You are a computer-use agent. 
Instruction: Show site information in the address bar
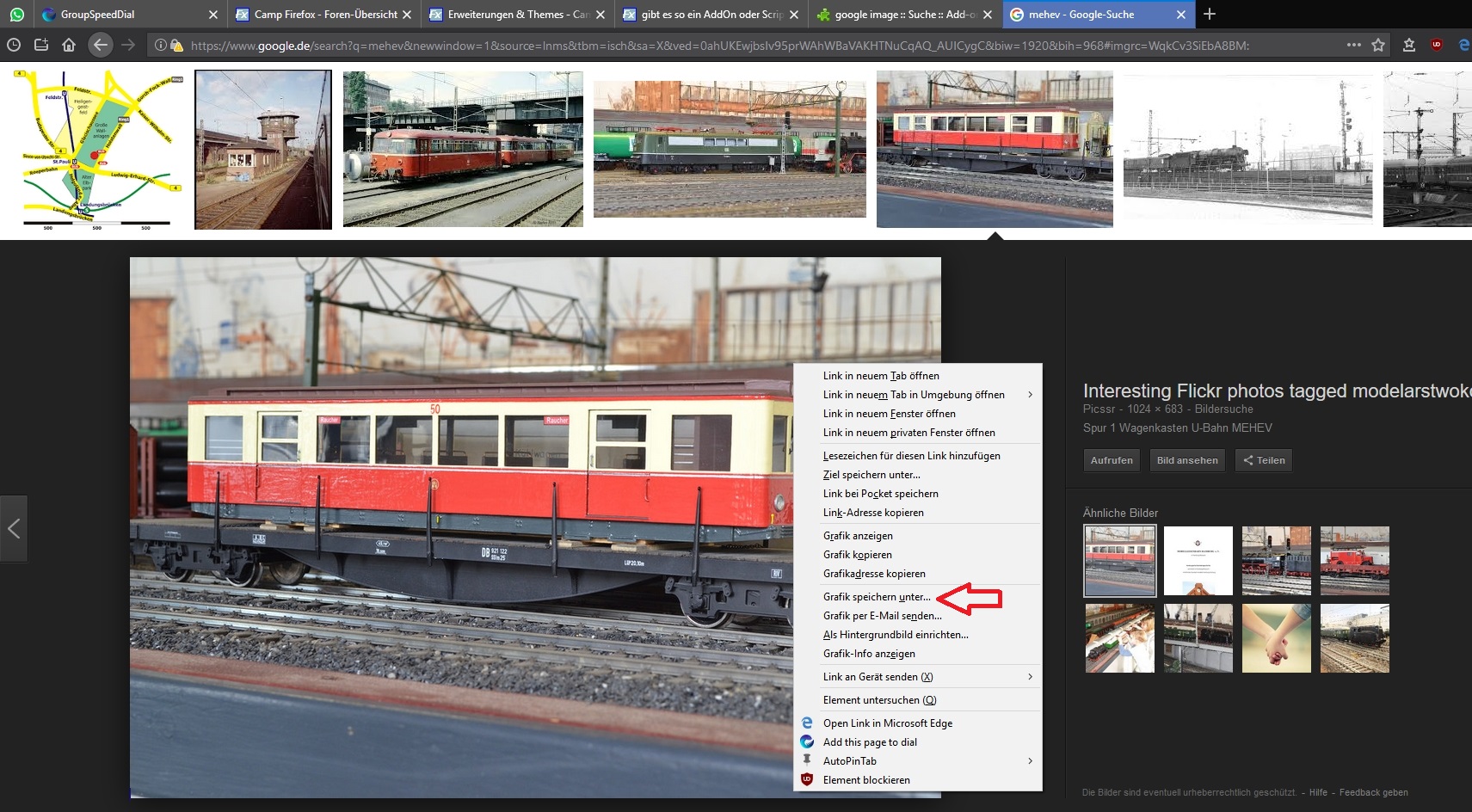[161, 45]
